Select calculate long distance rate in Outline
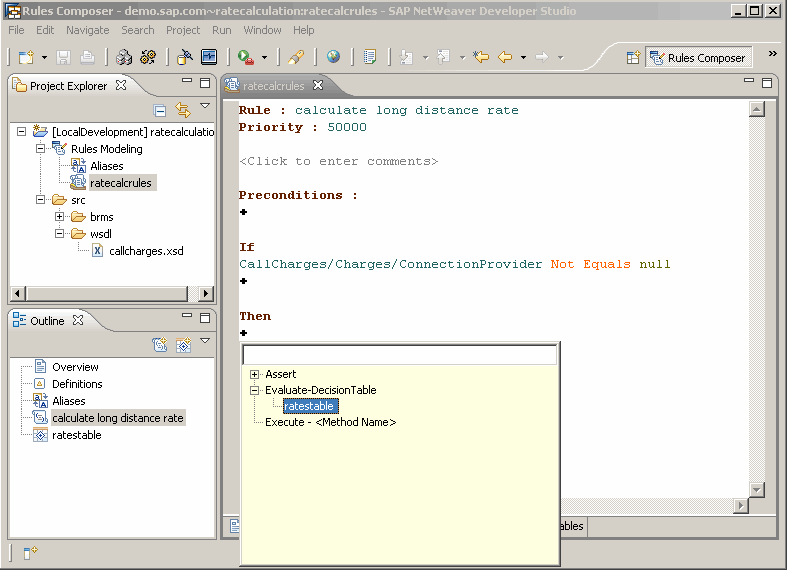Viewport: 787px width, 570px height. (x=118, y=418)
